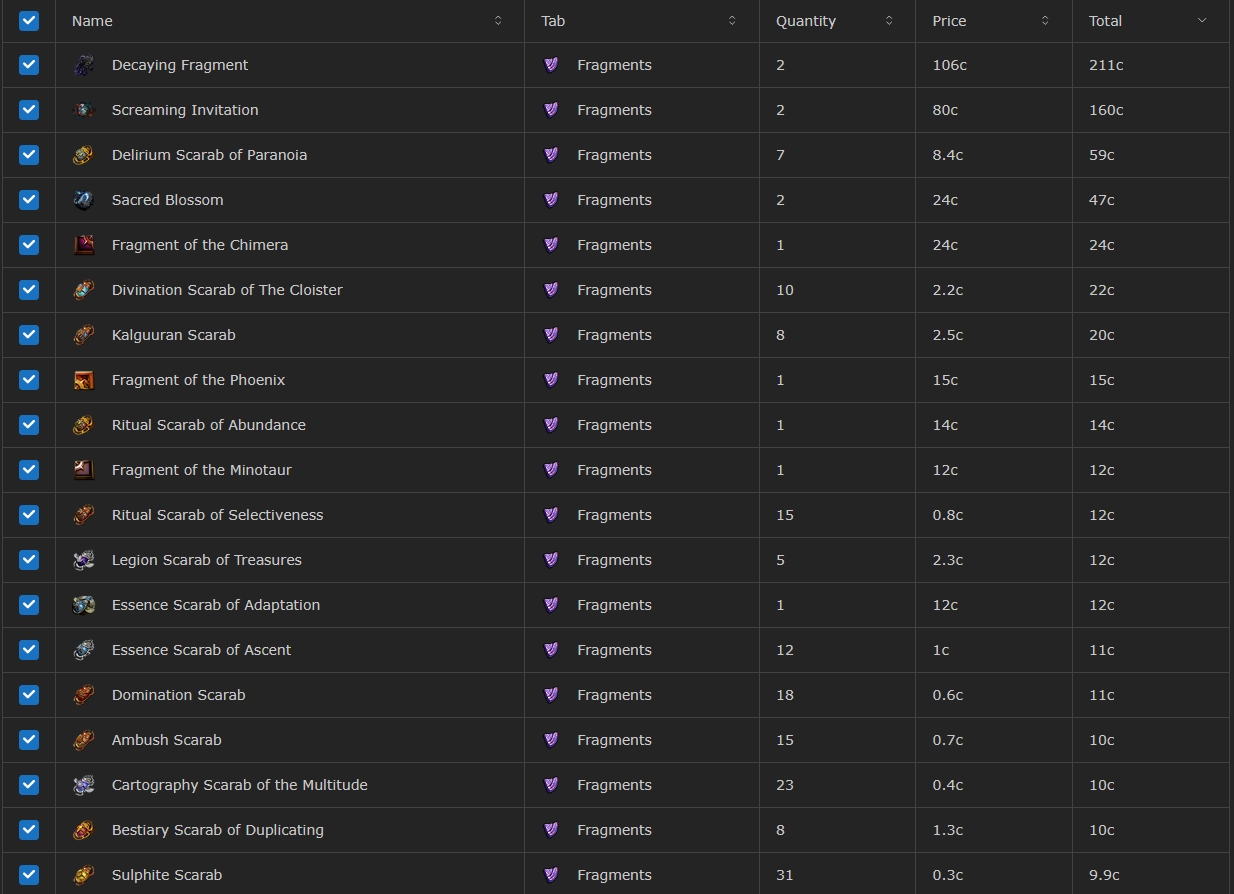Click the Ritual Scarab of Selectiveness icon
Image resolution: width=1234 pixels, height=894 pixels.
[84, 515]
